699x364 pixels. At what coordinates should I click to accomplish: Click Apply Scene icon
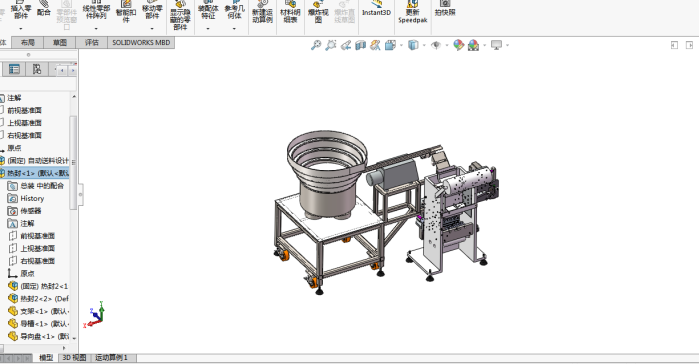(473, 45)
